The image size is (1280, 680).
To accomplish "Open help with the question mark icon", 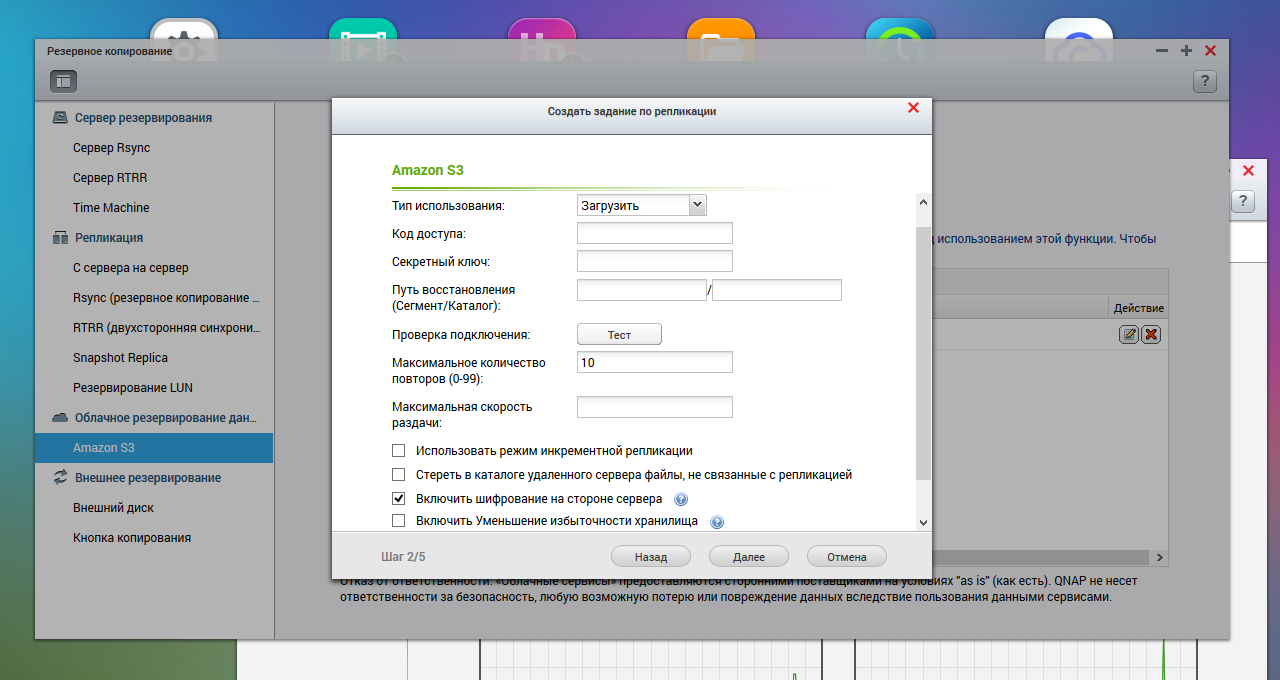I will click(x=1205, y=82).
